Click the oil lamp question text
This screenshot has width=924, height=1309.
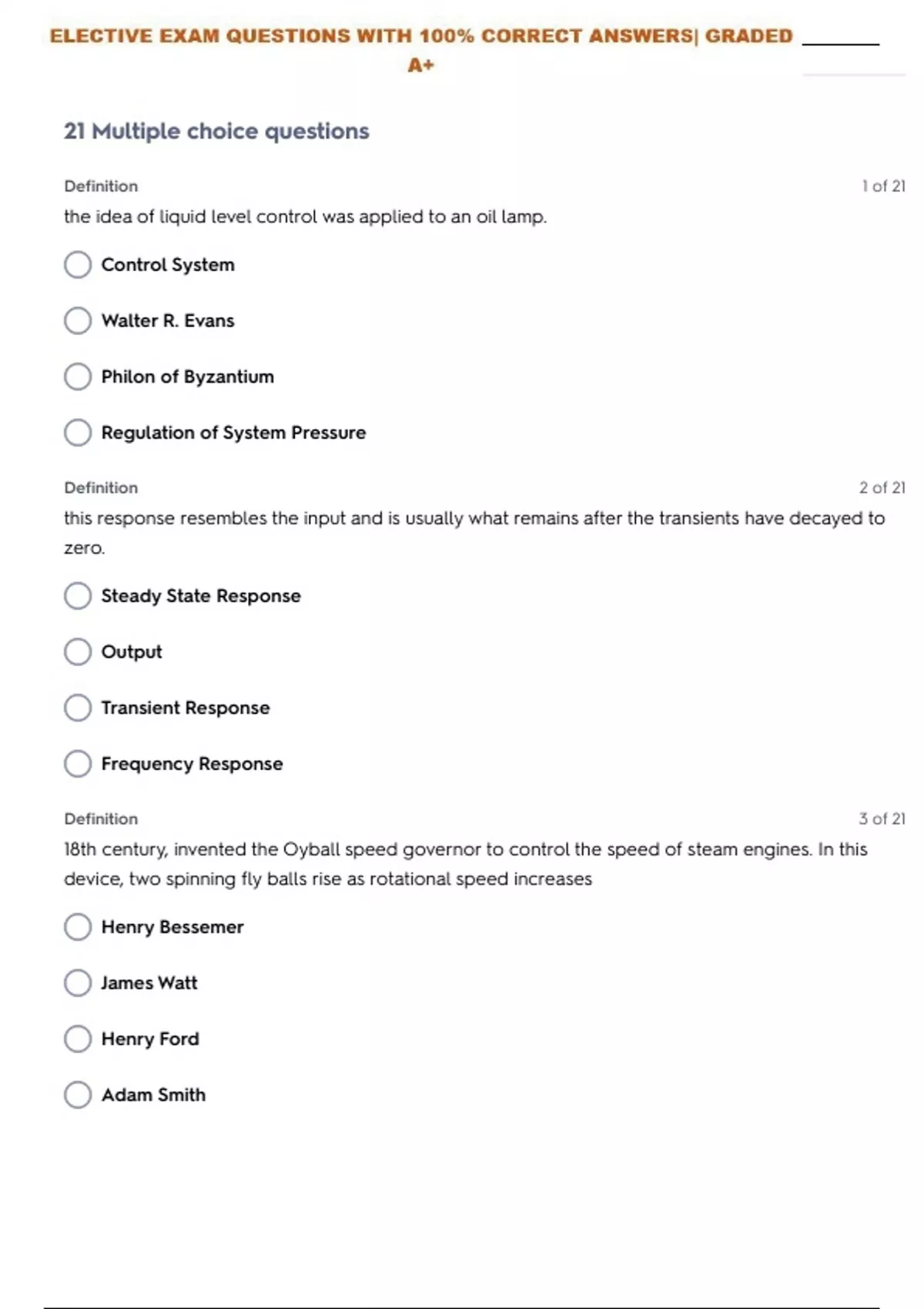pyautogui.click(x=305, y=217)
